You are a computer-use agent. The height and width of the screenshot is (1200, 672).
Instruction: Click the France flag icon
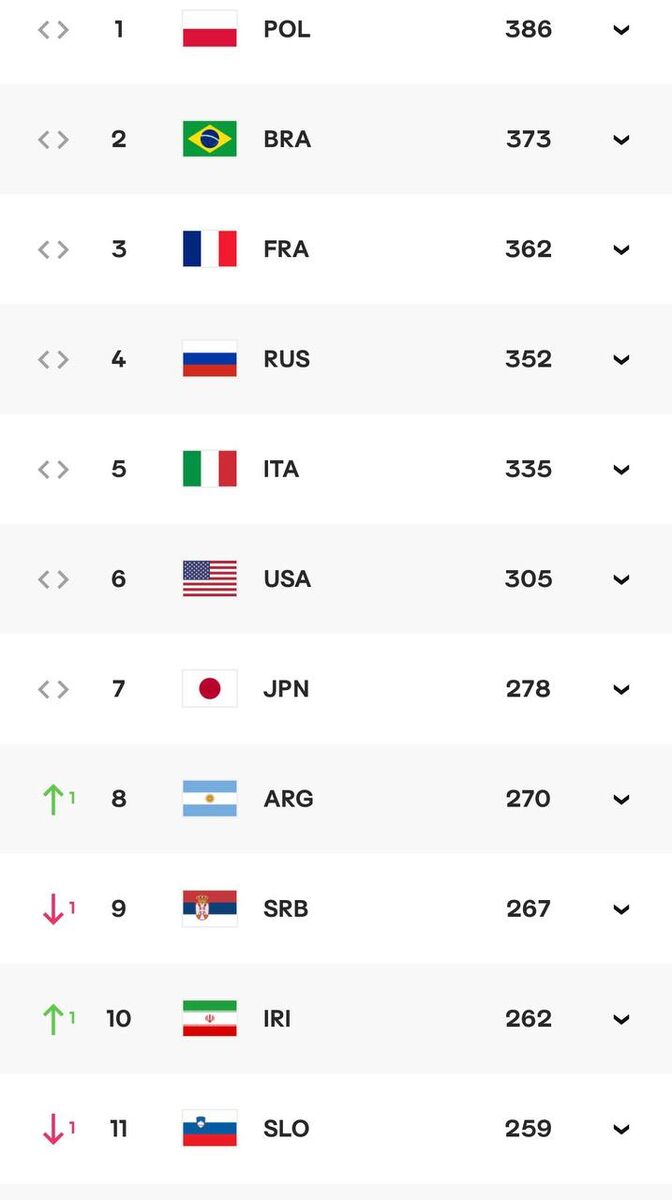[x=210, y=249]
